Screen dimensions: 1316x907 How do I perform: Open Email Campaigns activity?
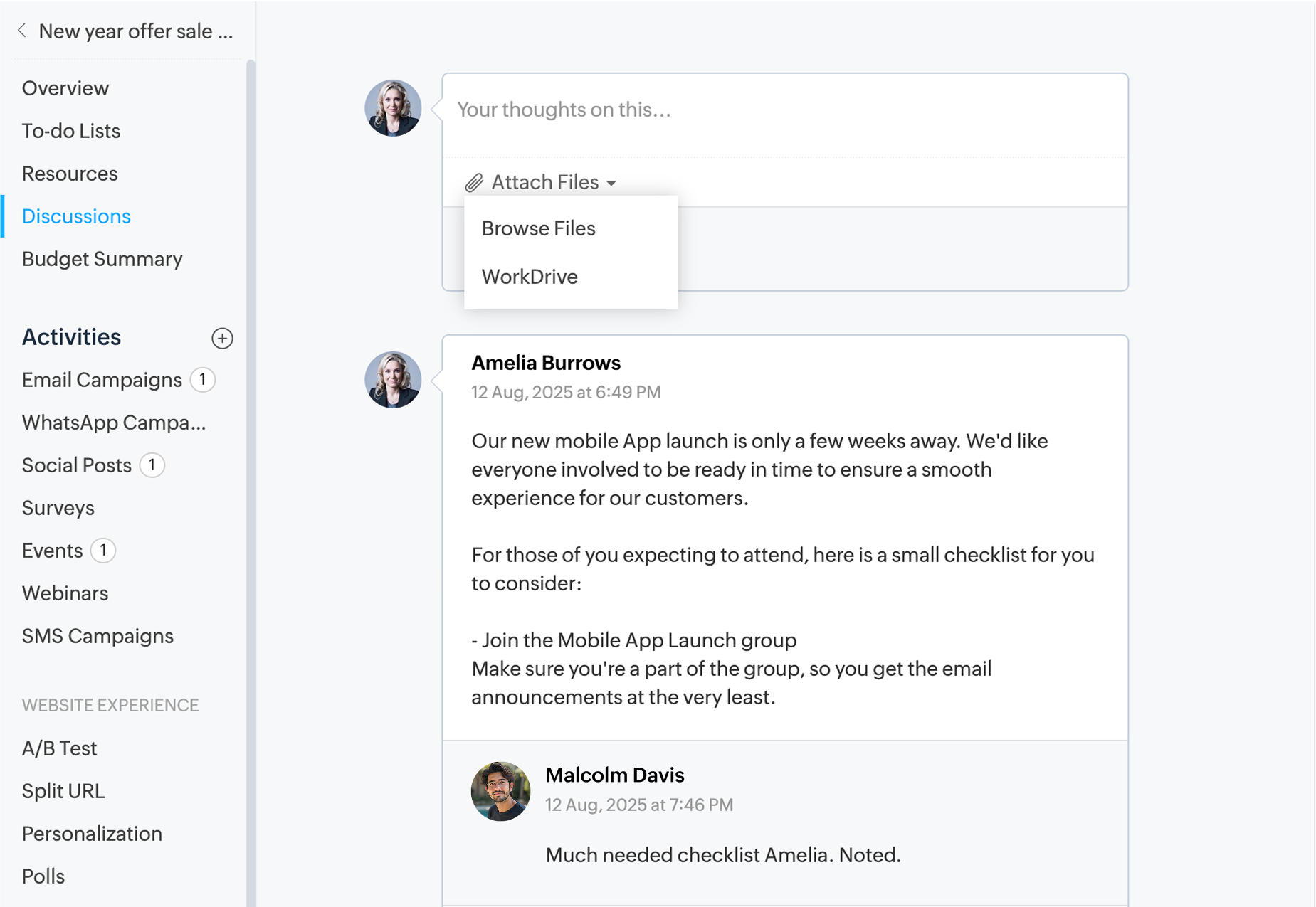tap(102, 380)
